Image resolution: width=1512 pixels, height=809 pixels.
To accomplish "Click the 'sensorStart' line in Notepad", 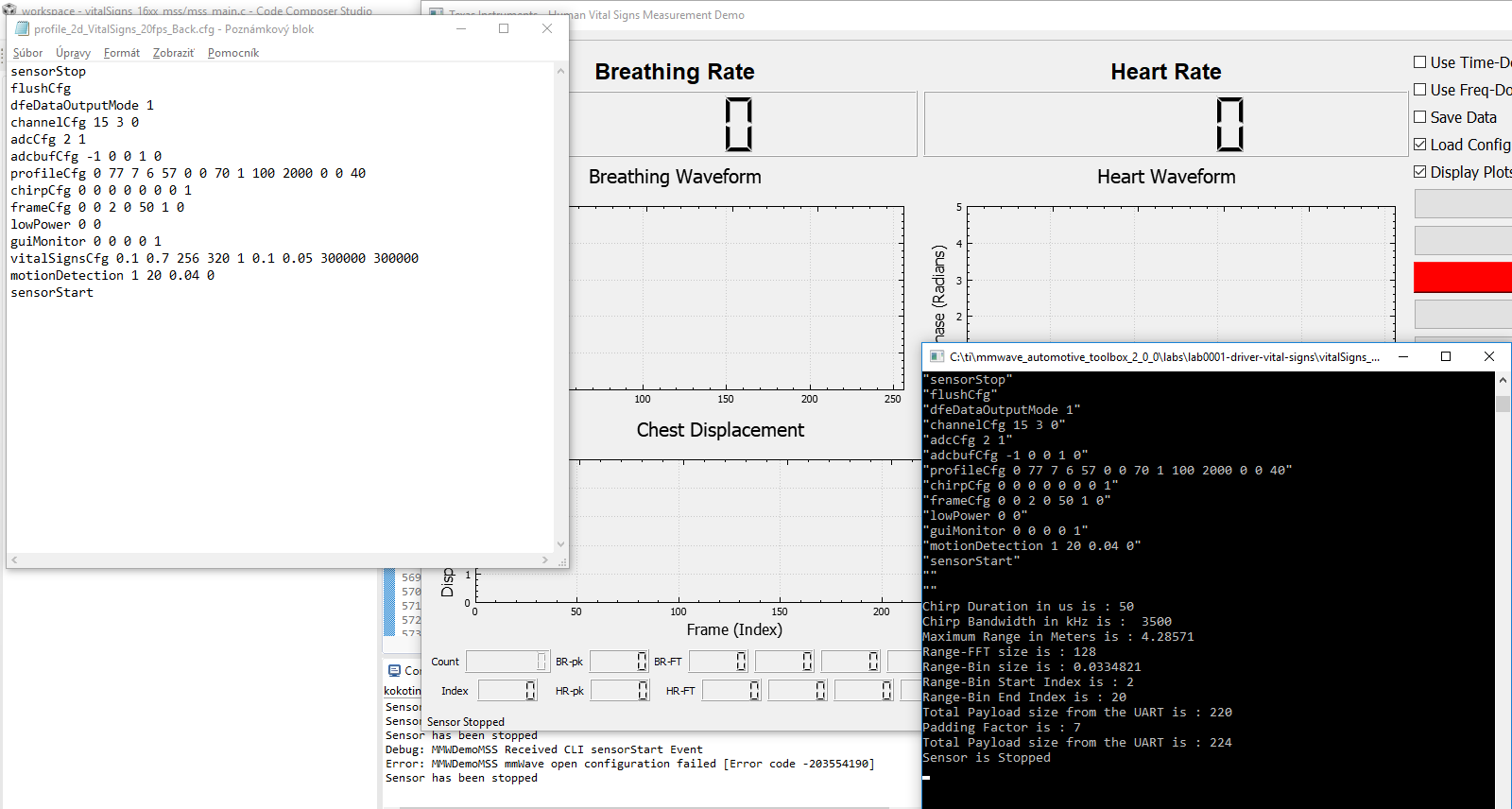I will click(x=52, y=292).
